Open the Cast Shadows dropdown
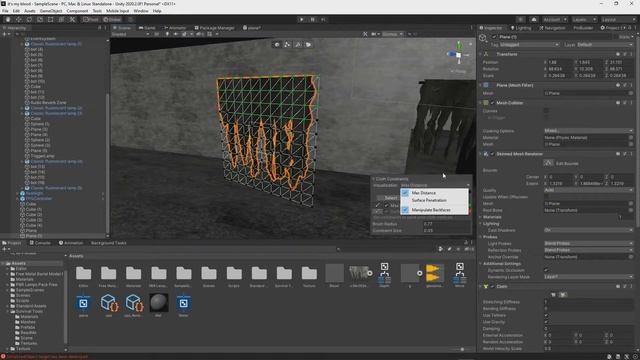The height and width of the screenshot is (360, 640). click(x=588, y=231)
